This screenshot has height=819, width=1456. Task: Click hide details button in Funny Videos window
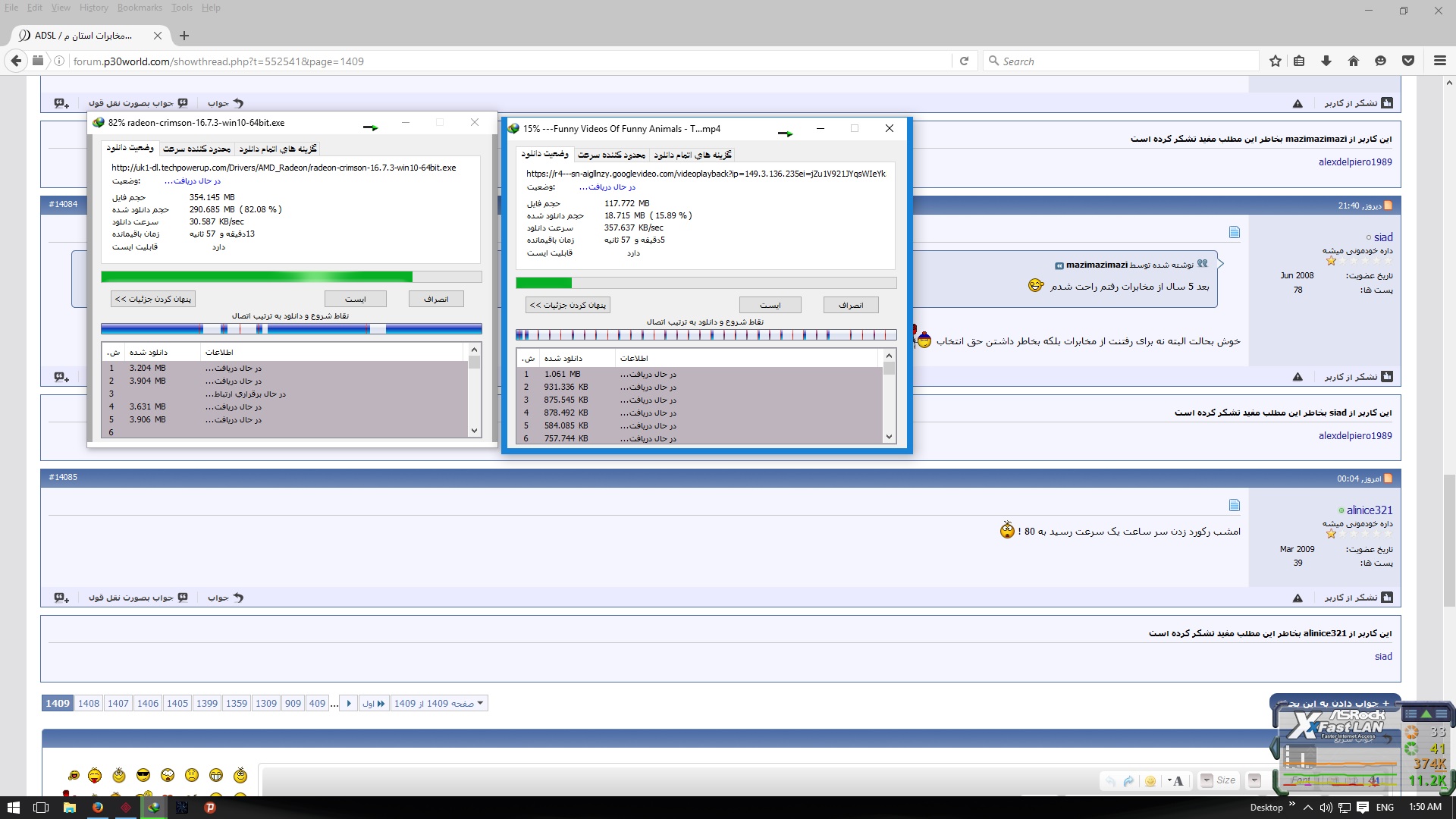(568, 305)
